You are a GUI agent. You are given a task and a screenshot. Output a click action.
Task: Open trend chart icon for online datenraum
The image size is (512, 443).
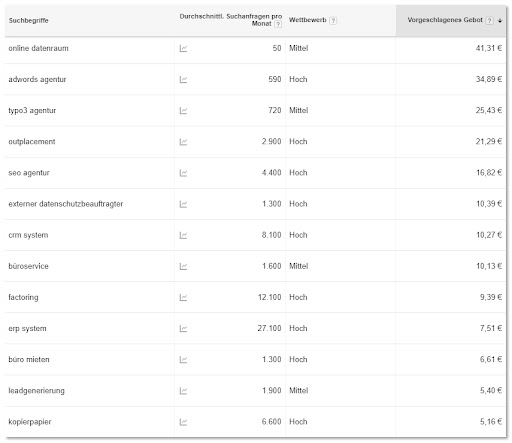click(x=183, y=49)
